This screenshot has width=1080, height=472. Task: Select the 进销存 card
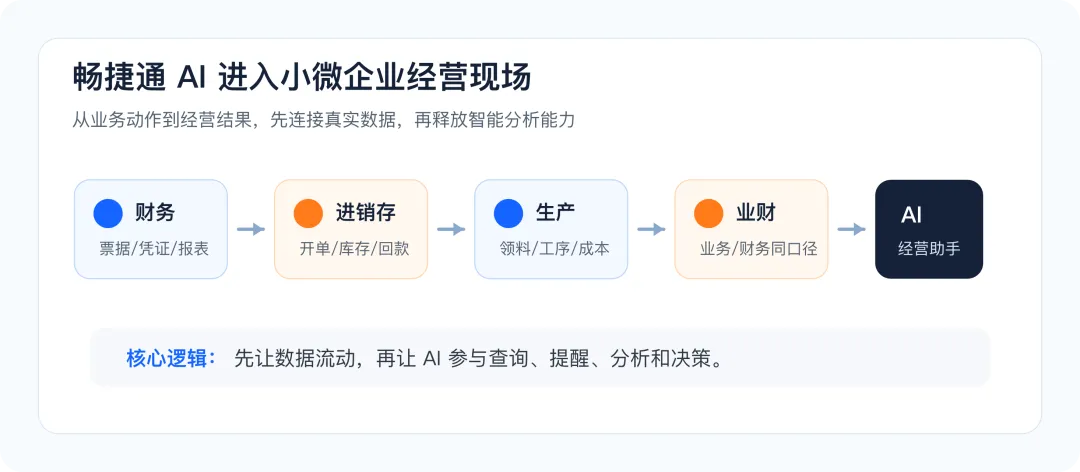click(351, 229)
